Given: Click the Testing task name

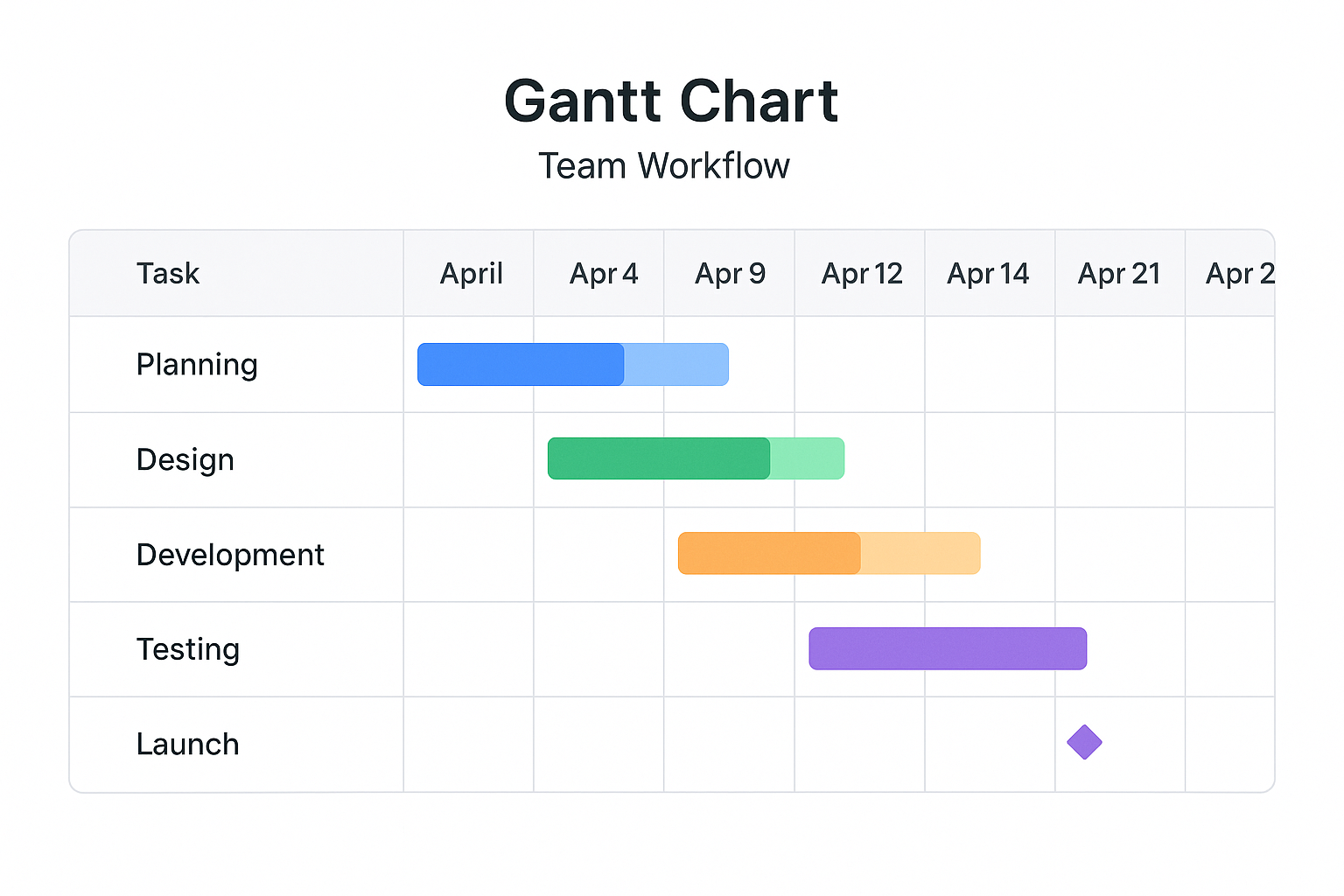Looking at the screenshot, I should (x=188, y=649).
